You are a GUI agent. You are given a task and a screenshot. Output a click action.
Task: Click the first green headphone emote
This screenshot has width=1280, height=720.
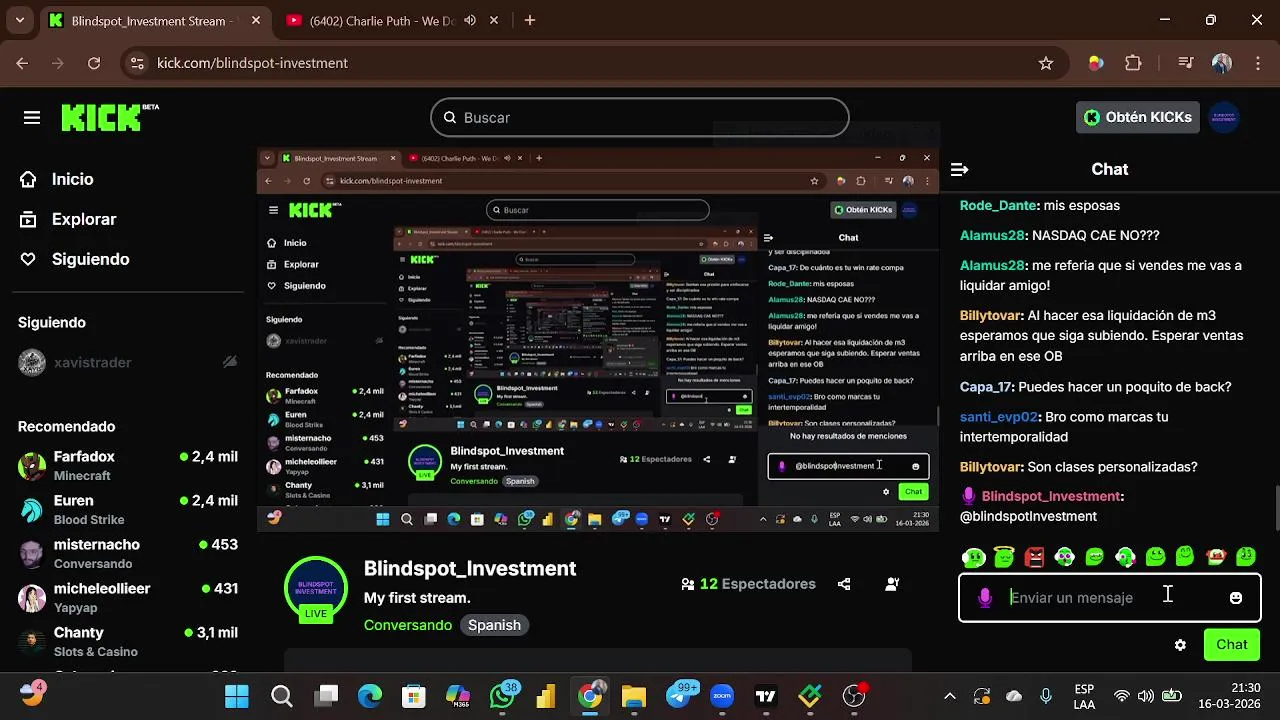(x=973, y=557)
